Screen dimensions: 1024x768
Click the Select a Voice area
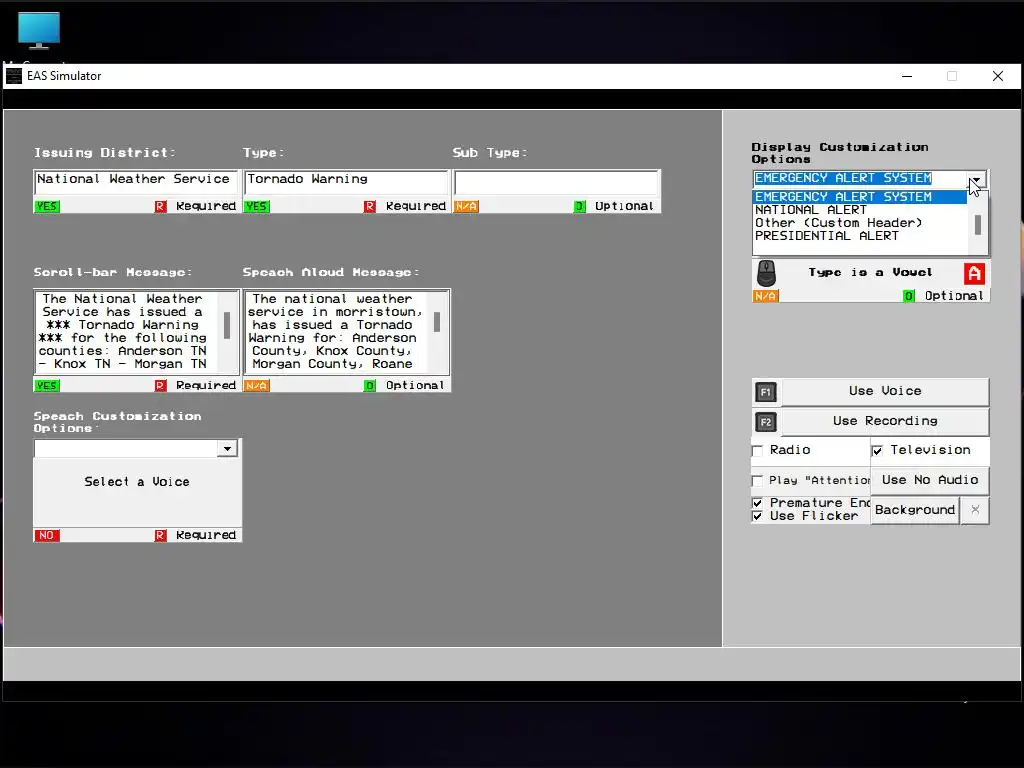(137, 482)
